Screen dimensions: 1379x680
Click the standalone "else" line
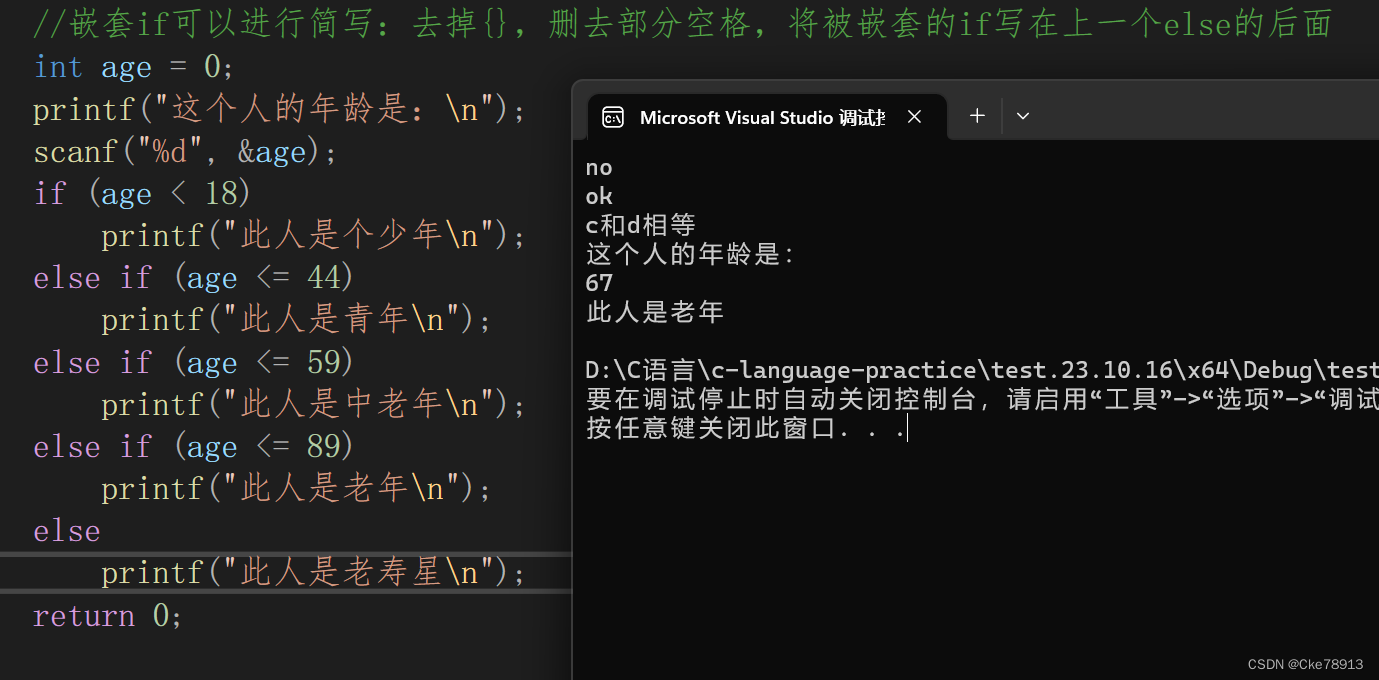[x=67, y=531]
